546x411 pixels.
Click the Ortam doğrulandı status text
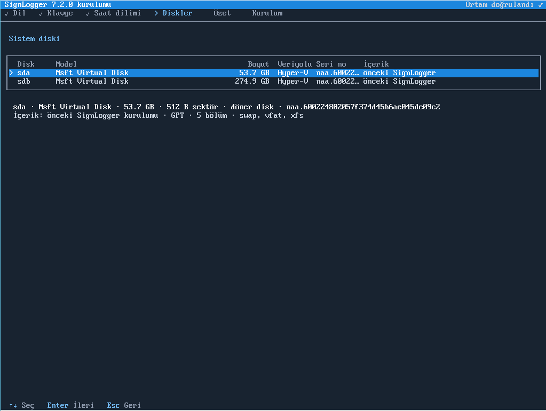[x=499, y=5]
